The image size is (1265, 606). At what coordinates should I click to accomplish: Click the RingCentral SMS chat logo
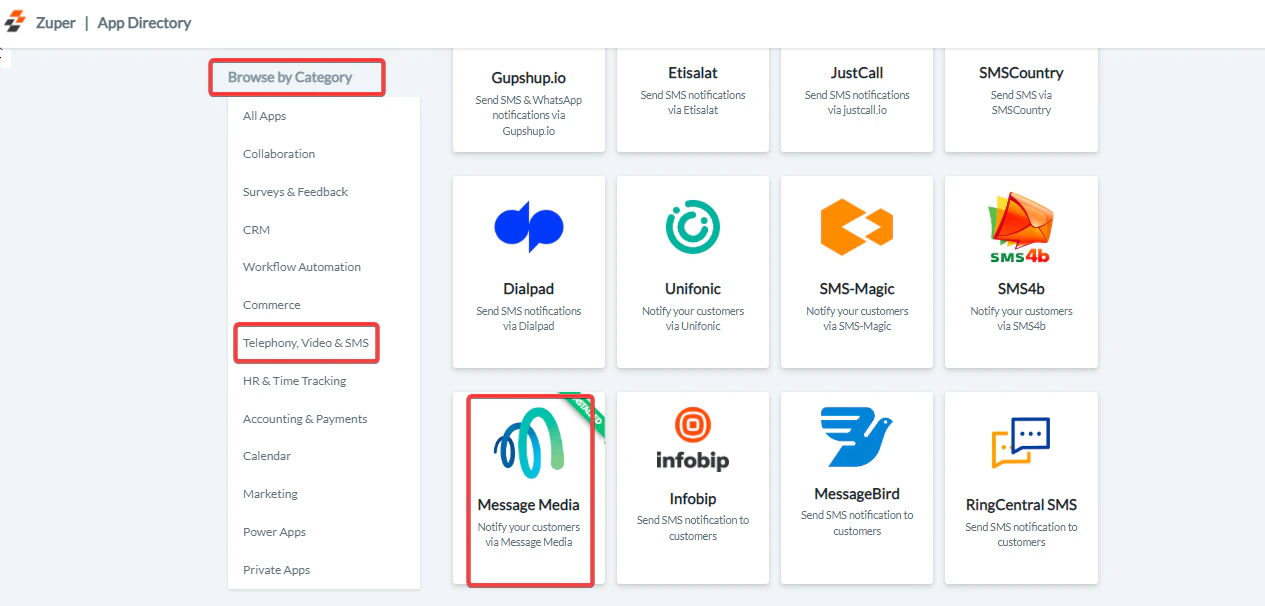1021,443
